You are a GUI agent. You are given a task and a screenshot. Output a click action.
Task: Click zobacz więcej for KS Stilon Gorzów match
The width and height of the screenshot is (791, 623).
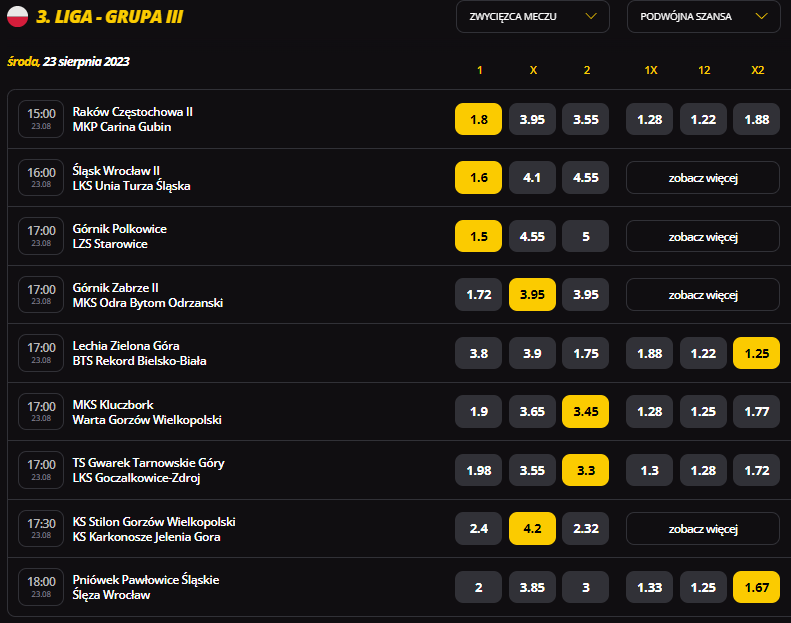click(x=702, y=528)
